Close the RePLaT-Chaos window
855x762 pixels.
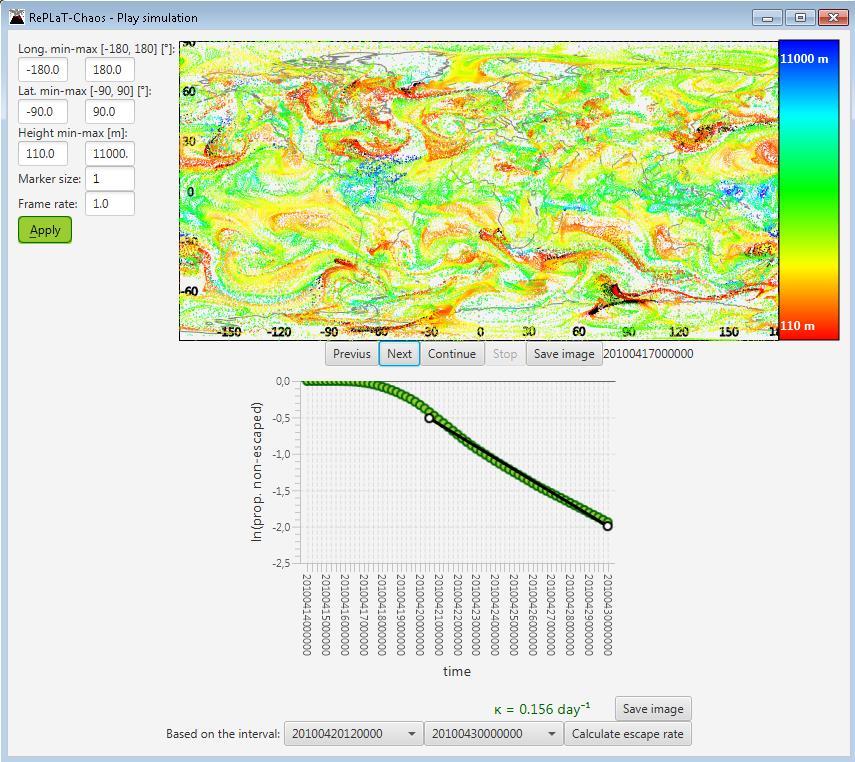[x=833, y=18]
